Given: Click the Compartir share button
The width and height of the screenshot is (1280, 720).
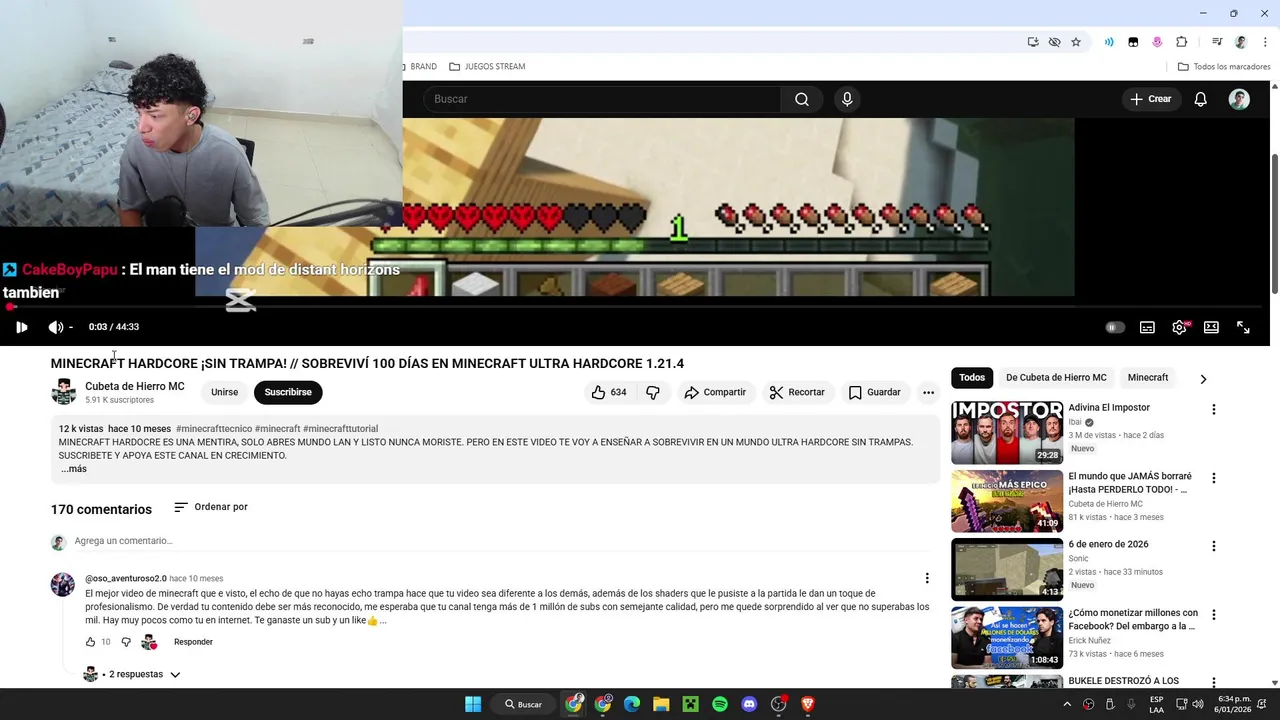Looking at the screenshot, I should tap(715, 392).
